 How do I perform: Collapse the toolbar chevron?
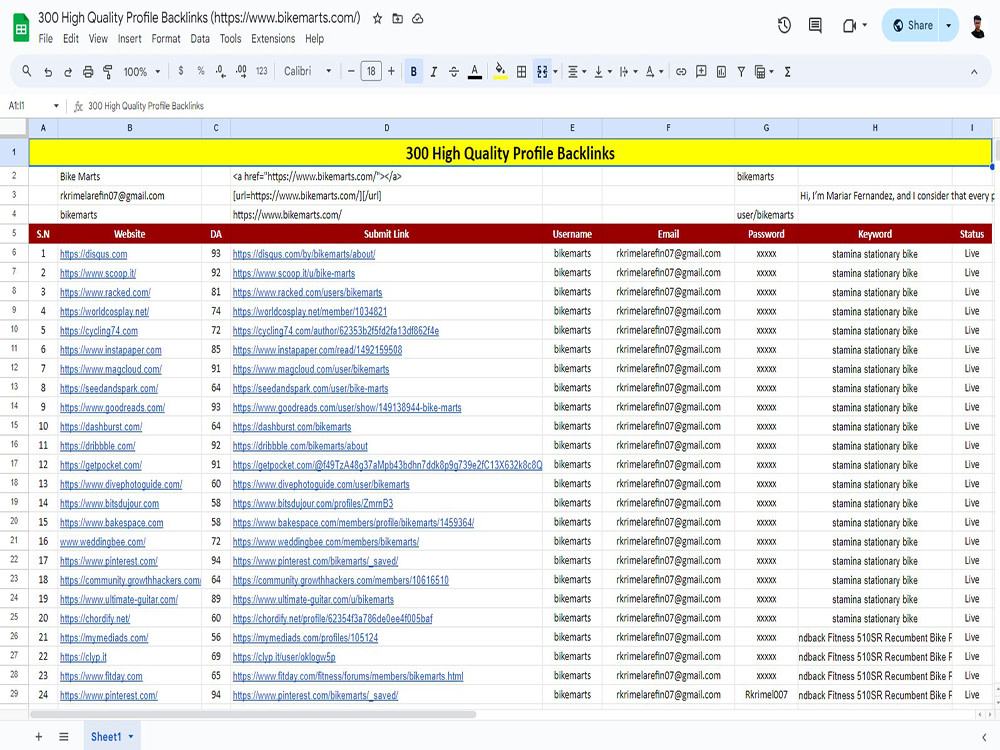coord(974,72)
